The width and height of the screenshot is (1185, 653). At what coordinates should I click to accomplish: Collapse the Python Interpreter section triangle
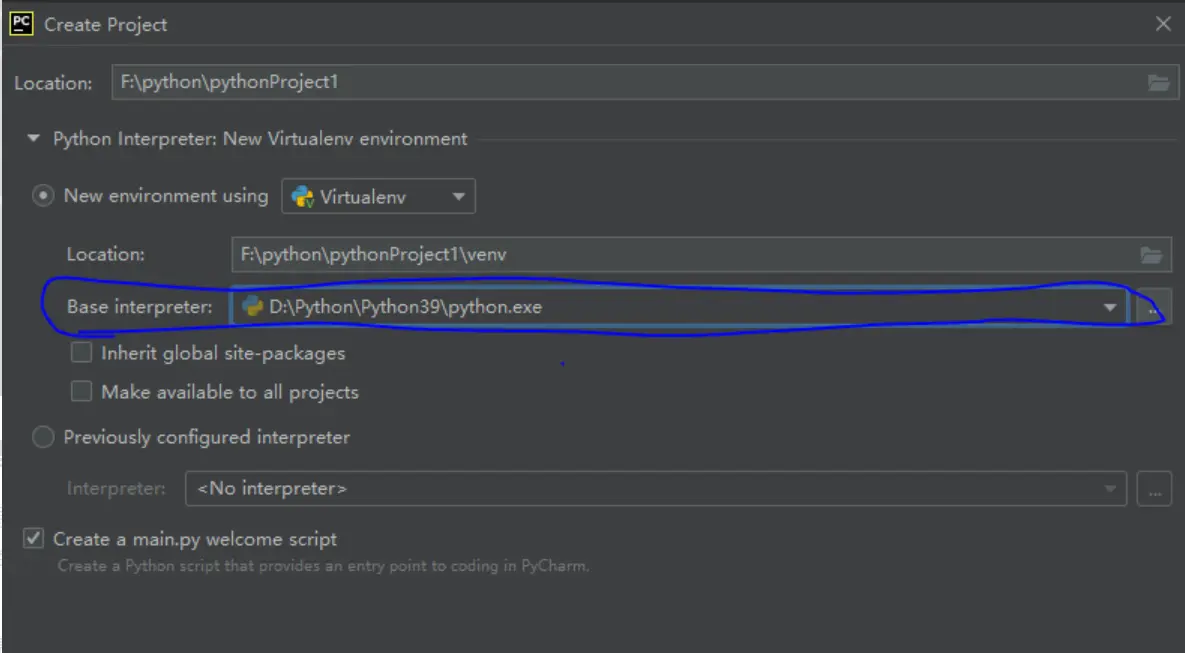coord(32,138)
